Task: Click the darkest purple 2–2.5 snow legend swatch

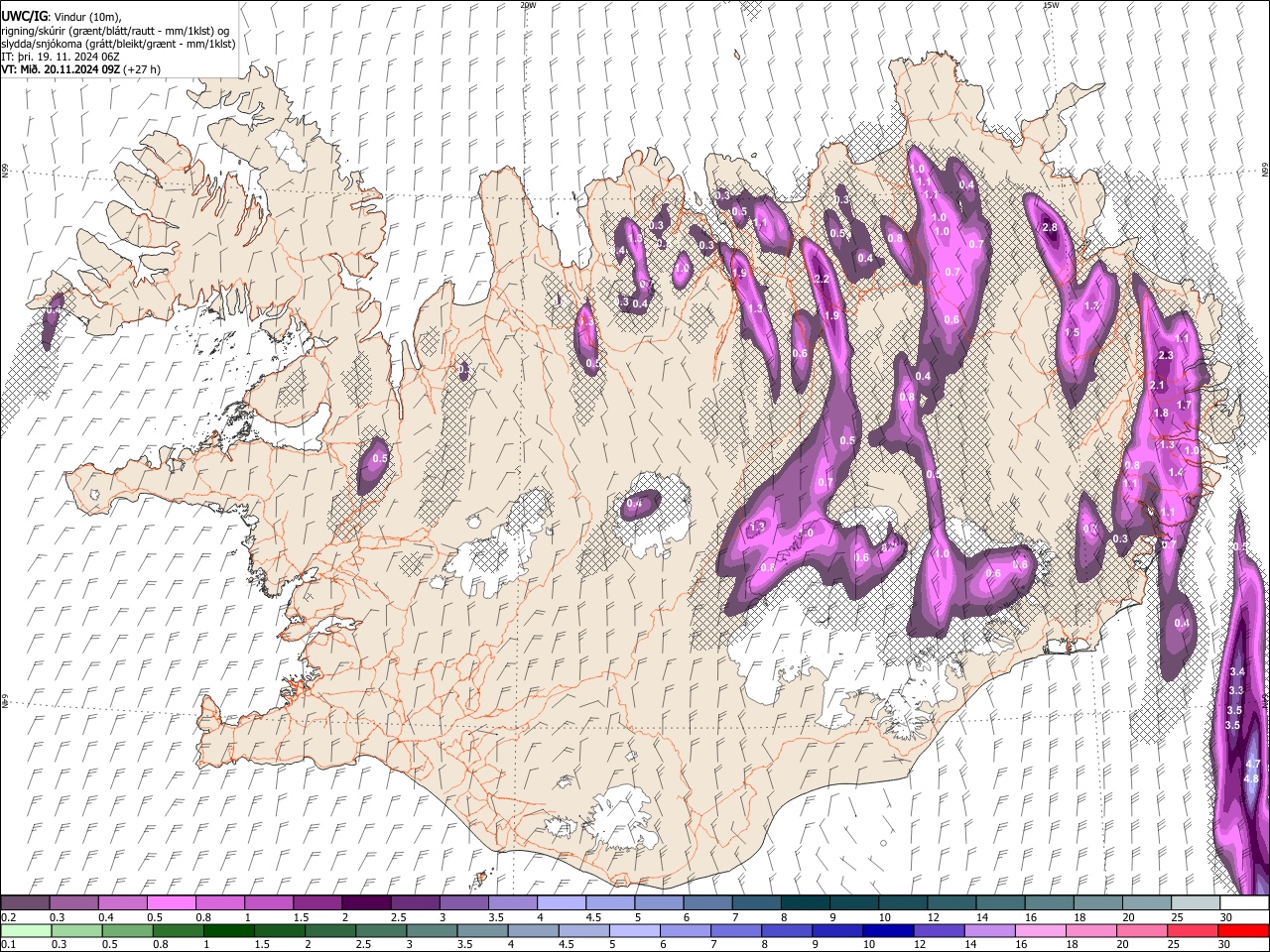Action: click(365, 903)
